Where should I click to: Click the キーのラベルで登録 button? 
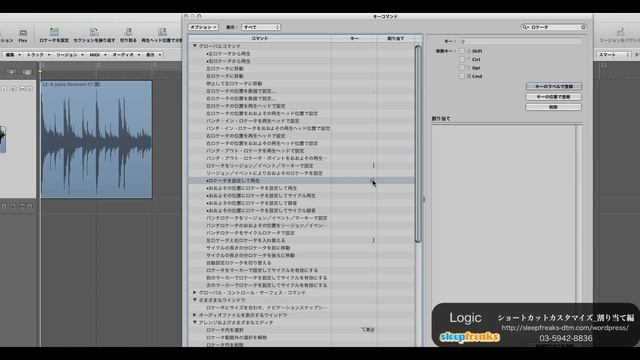553,86
